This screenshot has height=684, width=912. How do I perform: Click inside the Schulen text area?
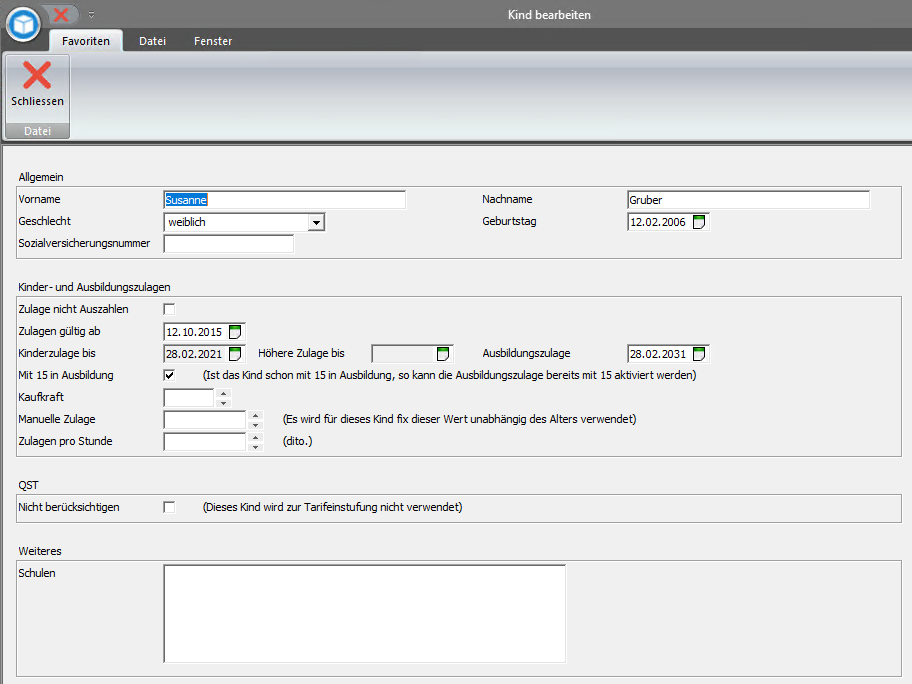point(365,614)
